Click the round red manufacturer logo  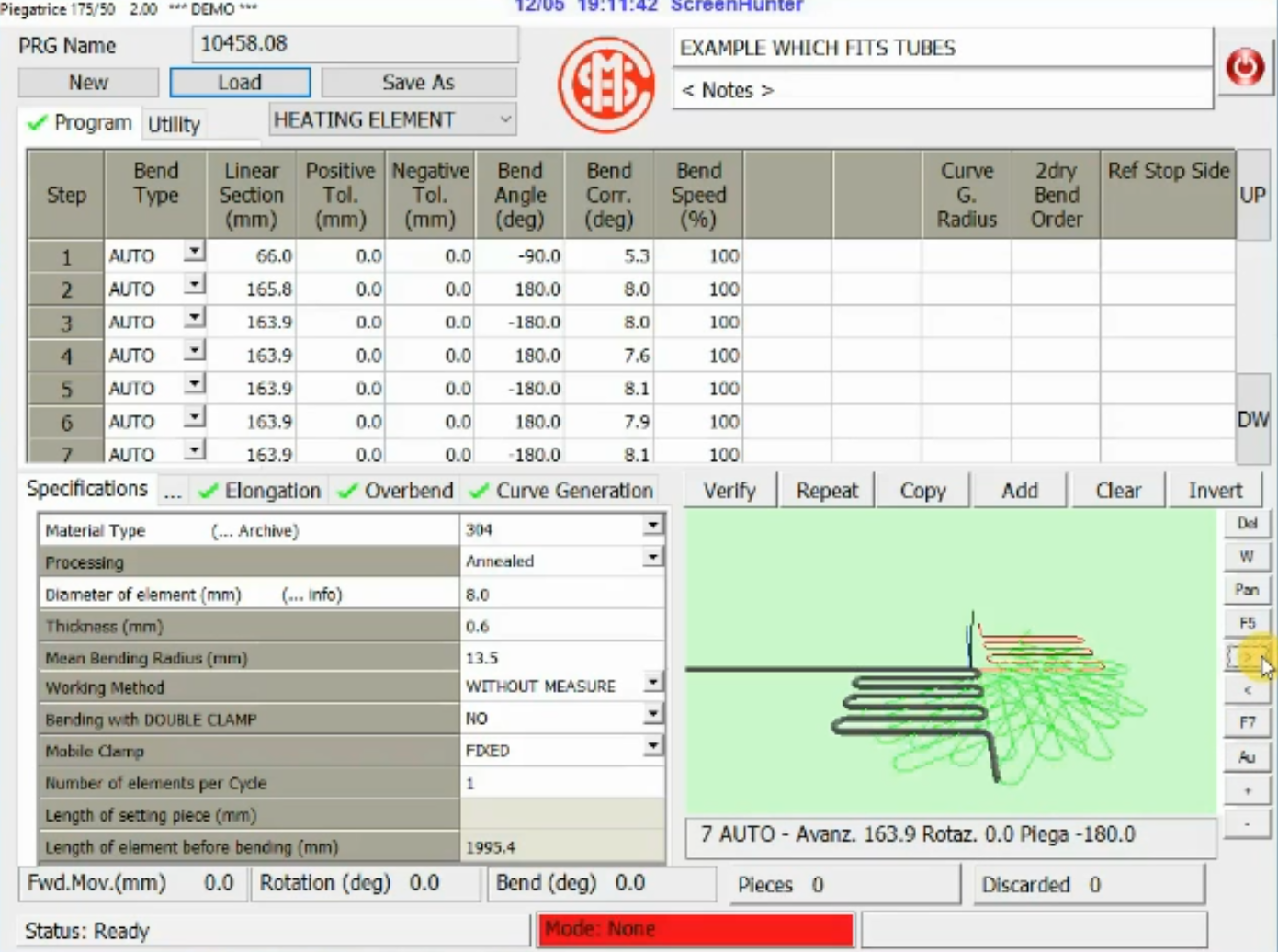point(606,85)
